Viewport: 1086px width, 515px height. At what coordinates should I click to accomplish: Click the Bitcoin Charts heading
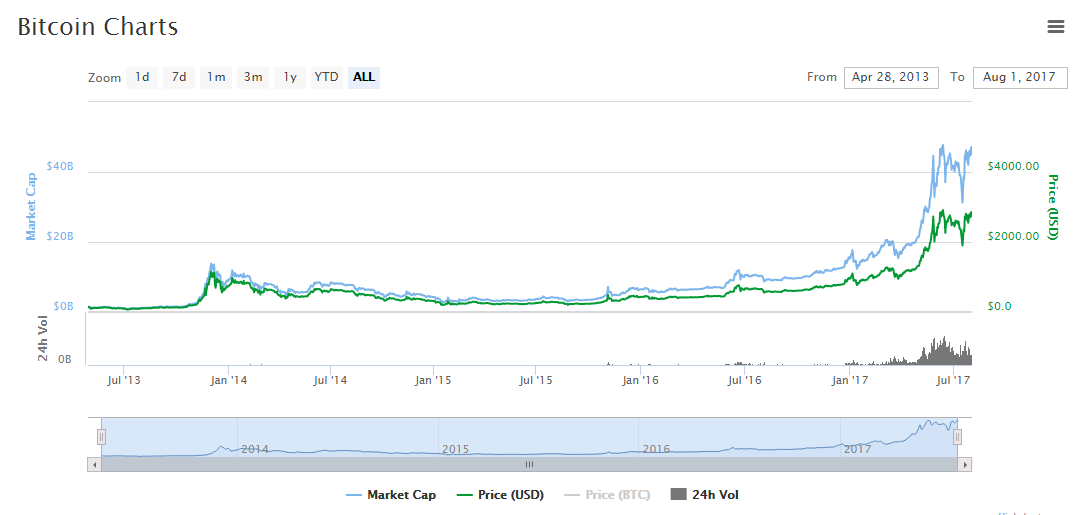click(x=98, y=27)
